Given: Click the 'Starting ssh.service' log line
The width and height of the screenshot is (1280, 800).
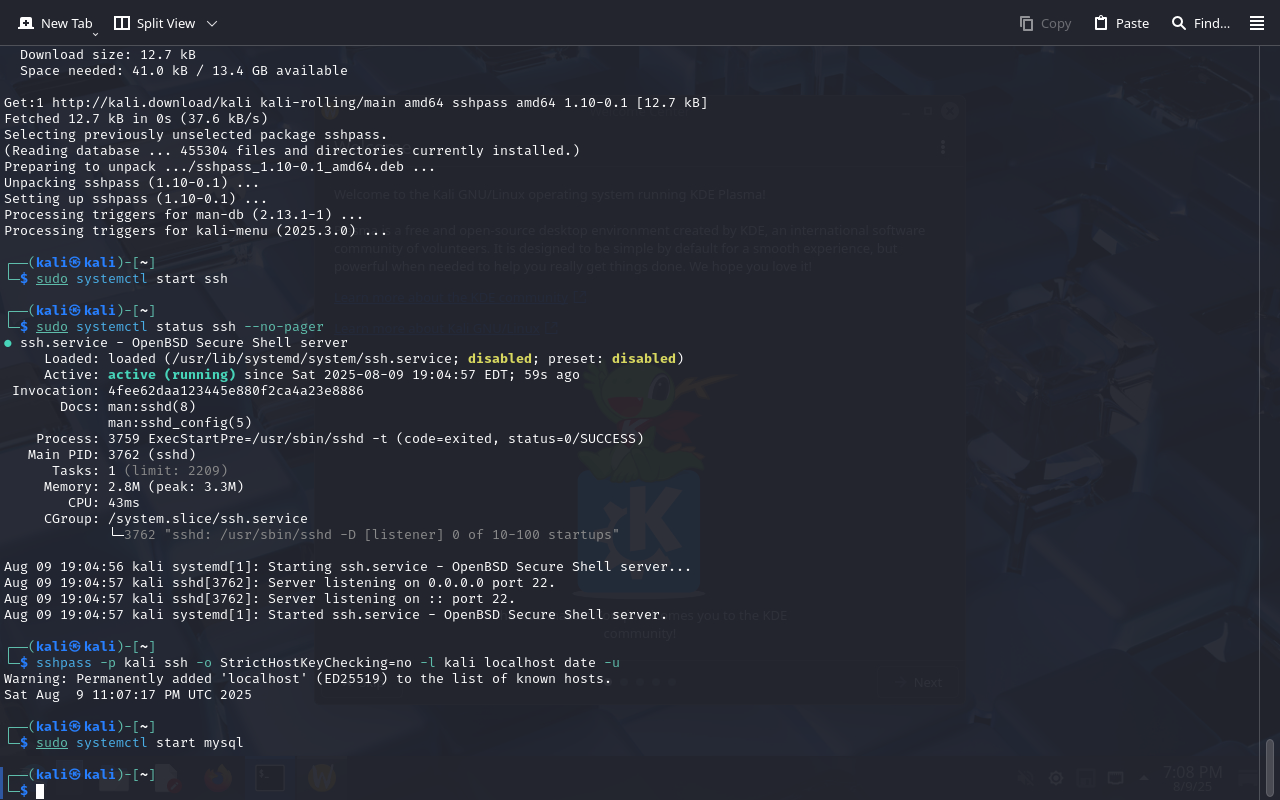Looking at the screenshot, I should tap(348, 567).
